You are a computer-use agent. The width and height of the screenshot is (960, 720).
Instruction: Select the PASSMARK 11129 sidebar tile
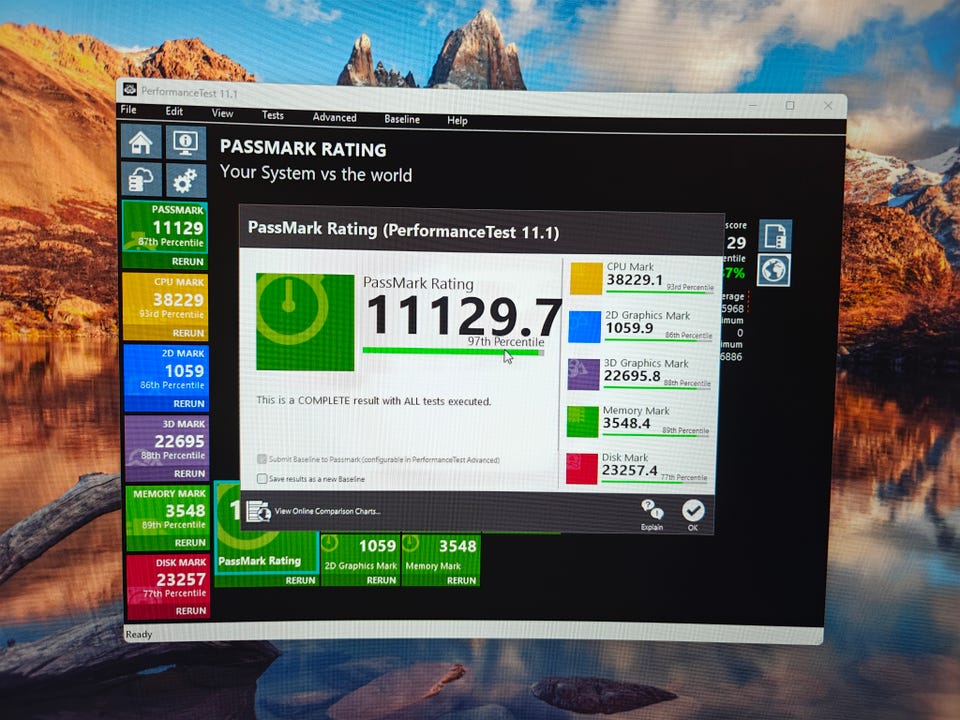point(165,228)
